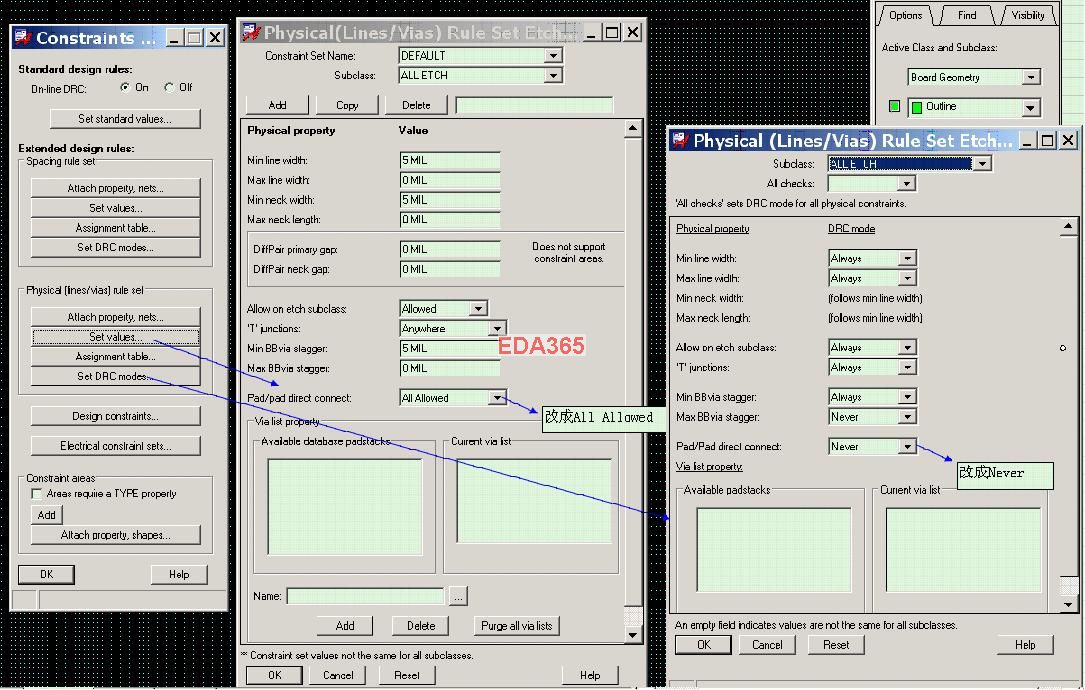Focus the new constraint set name field

click(x=534, y=105)
